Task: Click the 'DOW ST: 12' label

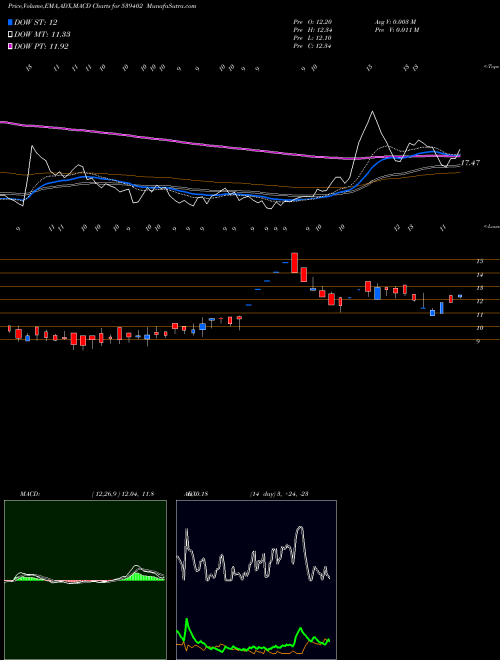Action: pos(36,22)
